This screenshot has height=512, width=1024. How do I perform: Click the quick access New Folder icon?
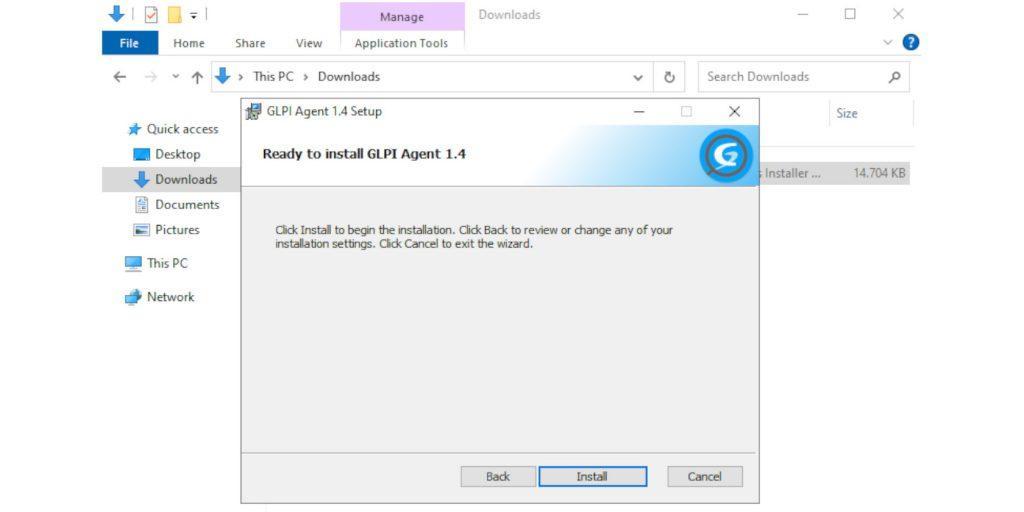click(x=174, y=14)
